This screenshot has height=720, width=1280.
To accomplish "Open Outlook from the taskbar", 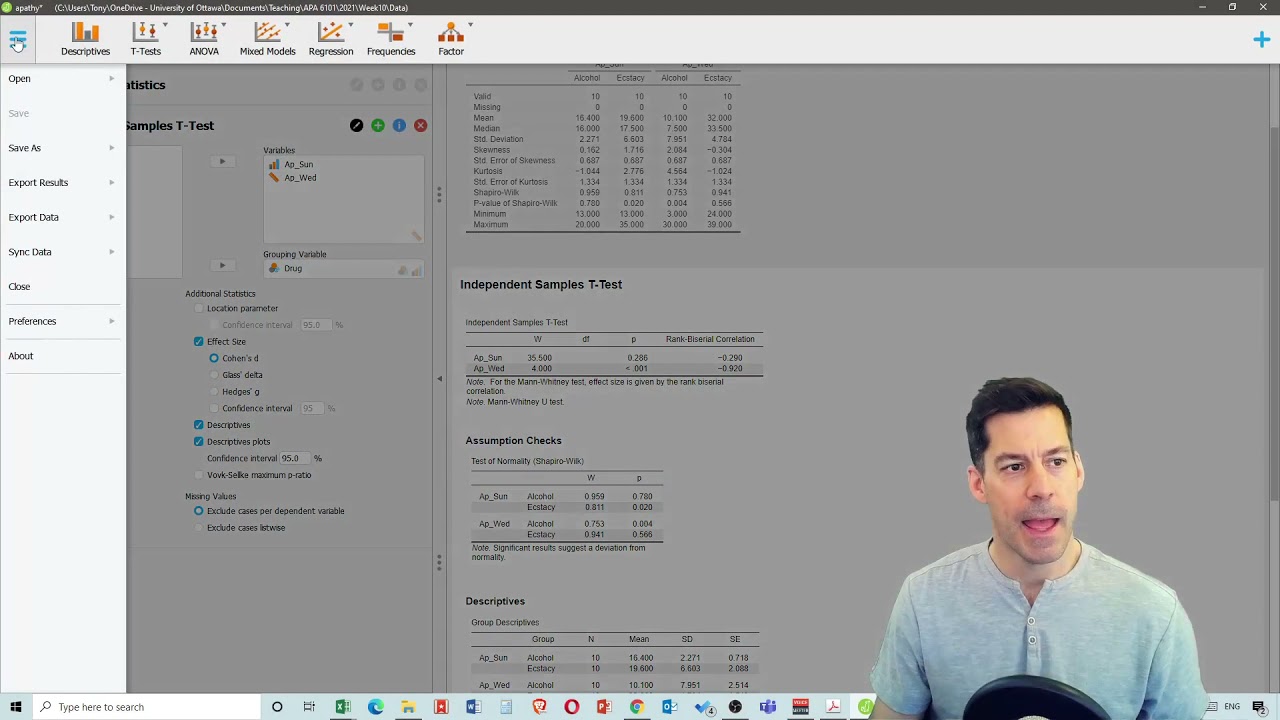I will click(669, 707).
